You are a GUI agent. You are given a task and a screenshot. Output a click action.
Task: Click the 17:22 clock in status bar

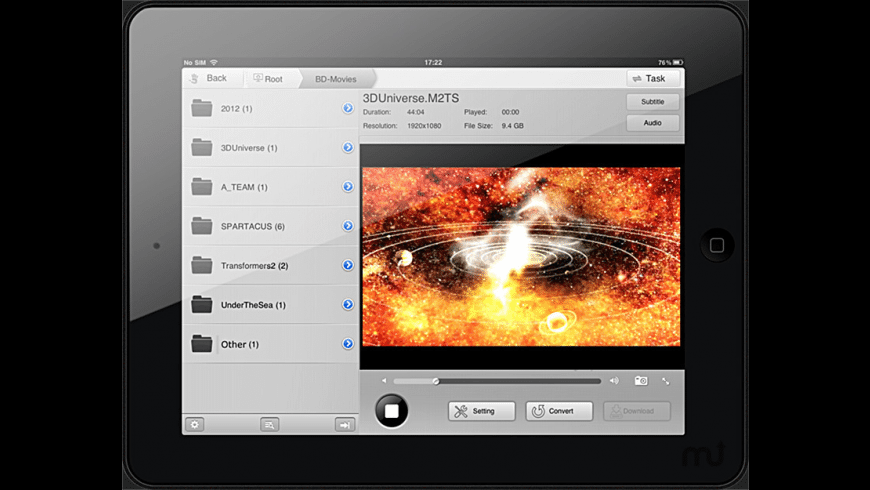(433, 62)
